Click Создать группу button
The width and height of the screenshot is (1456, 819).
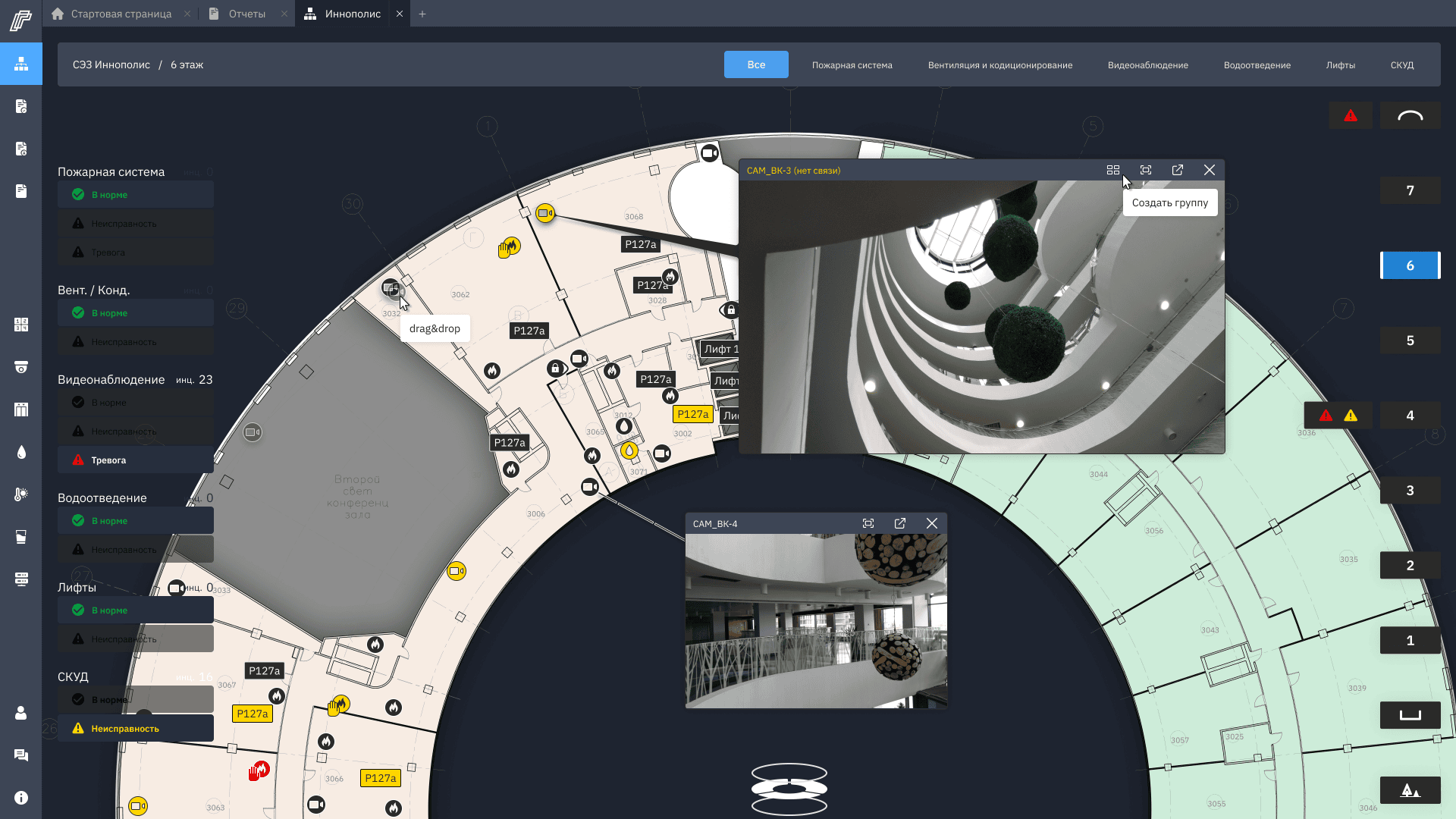[1169, 203]
